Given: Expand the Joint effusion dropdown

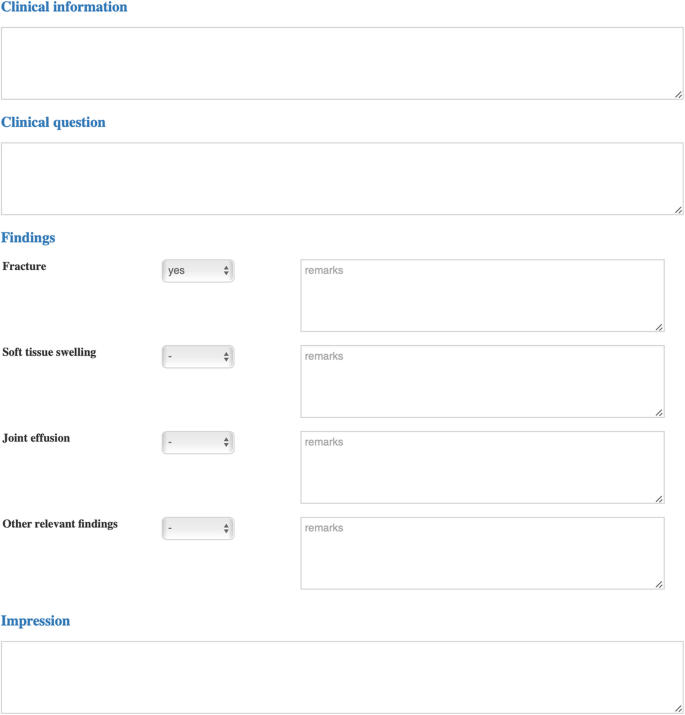Looking at the screenshot, I should 198,442.
